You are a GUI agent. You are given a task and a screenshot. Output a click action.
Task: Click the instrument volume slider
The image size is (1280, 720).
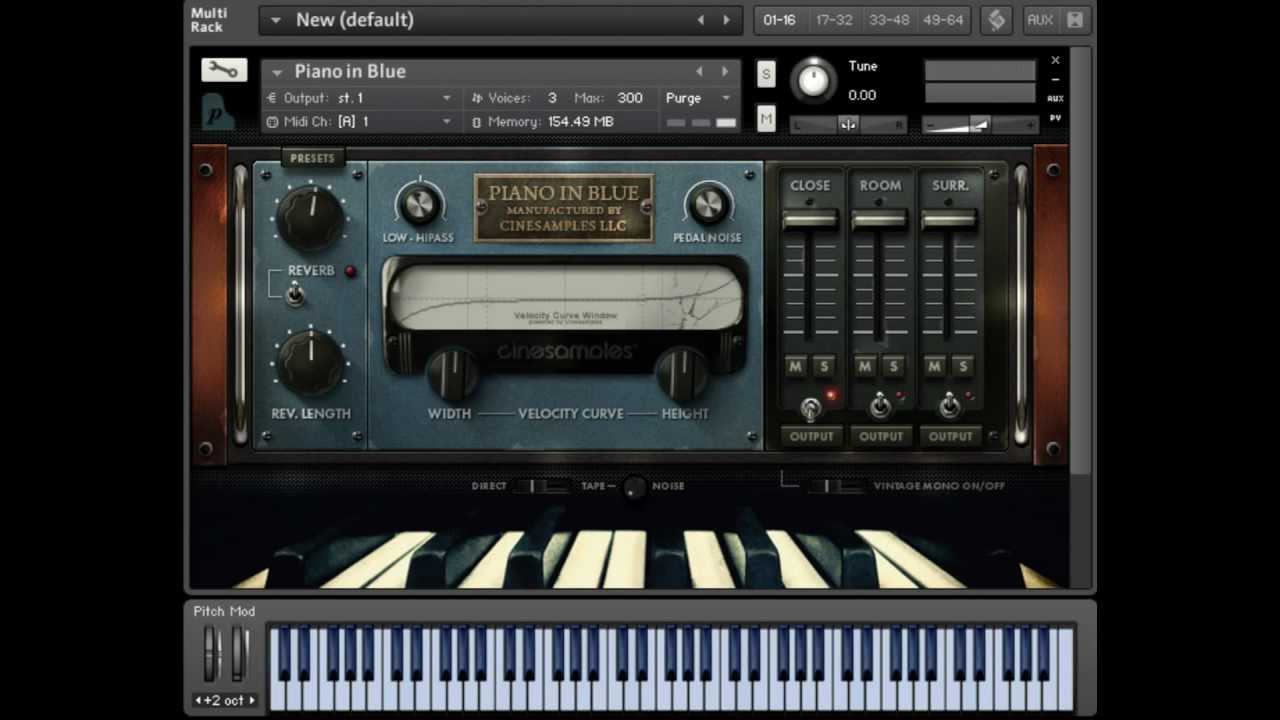point(980,125)
